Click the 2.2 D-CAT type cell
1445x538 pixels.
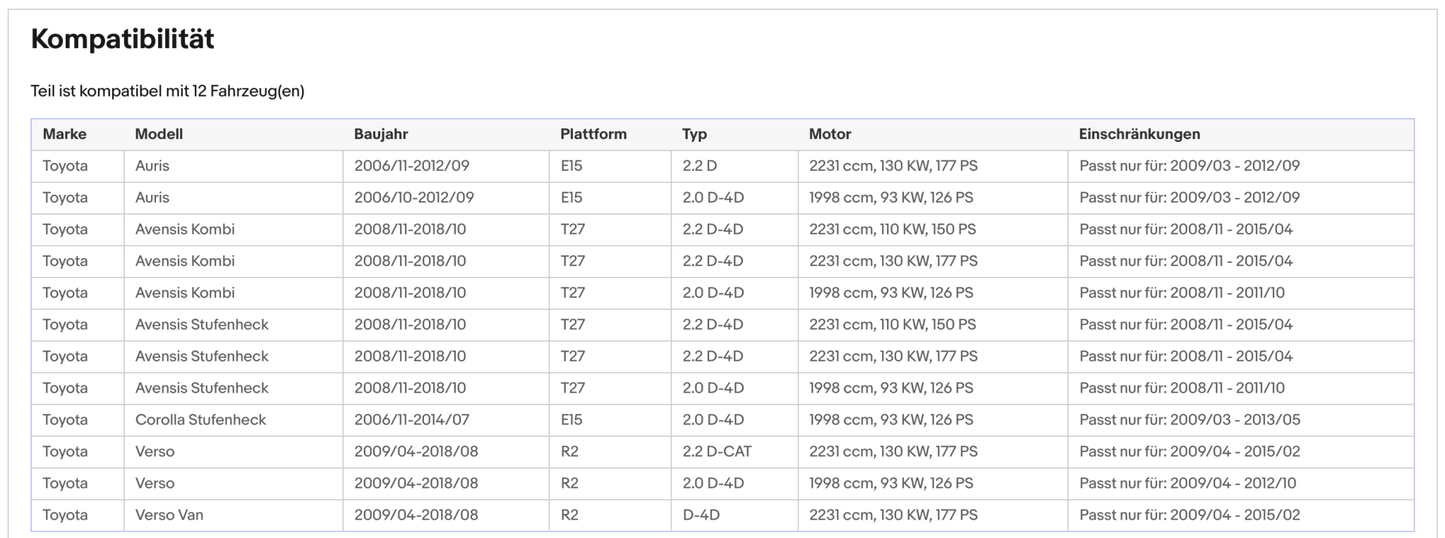point(717,452)
